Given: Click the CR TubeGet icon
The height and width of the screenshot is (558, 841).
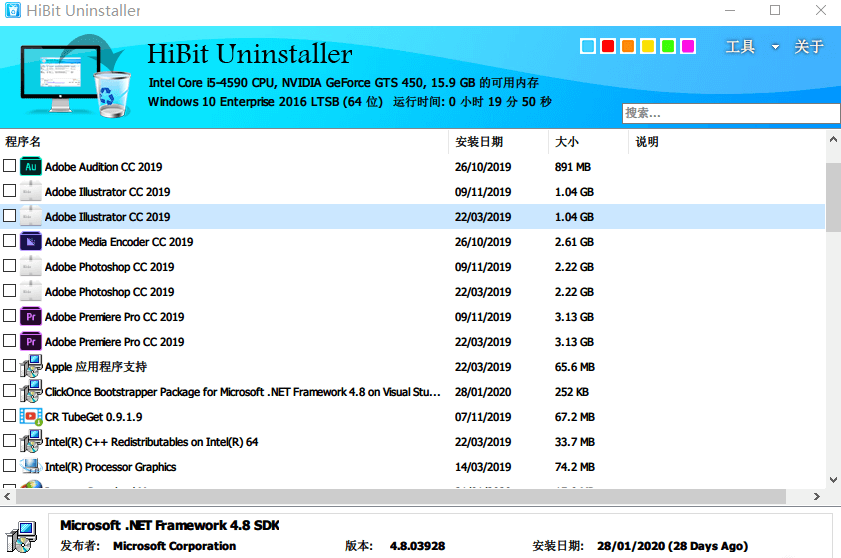Looking at the screenshot, I should tap(31, 417).
